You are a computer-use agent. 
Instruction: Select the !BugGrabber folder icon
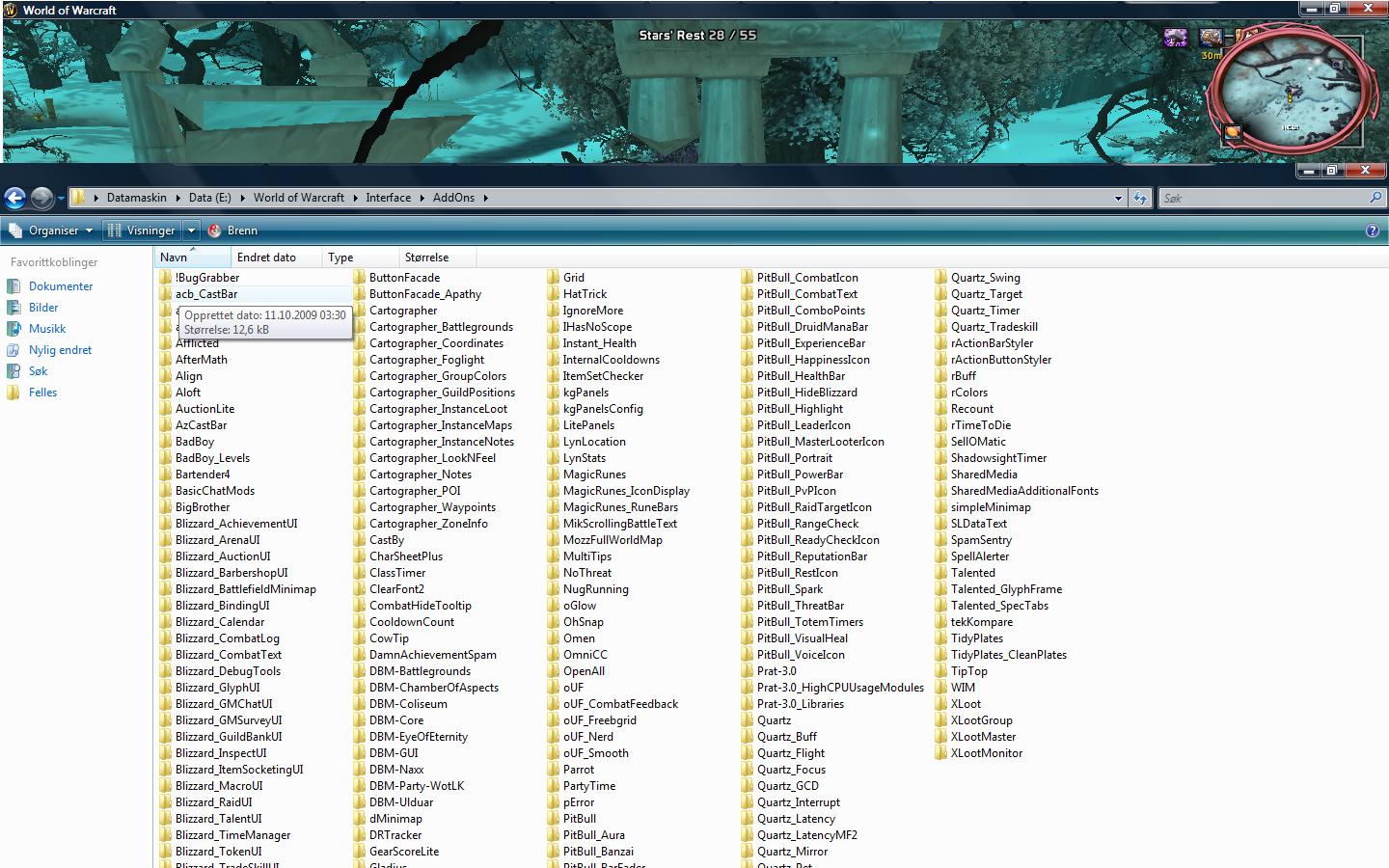pyautogui.click(x=166, y=278)
